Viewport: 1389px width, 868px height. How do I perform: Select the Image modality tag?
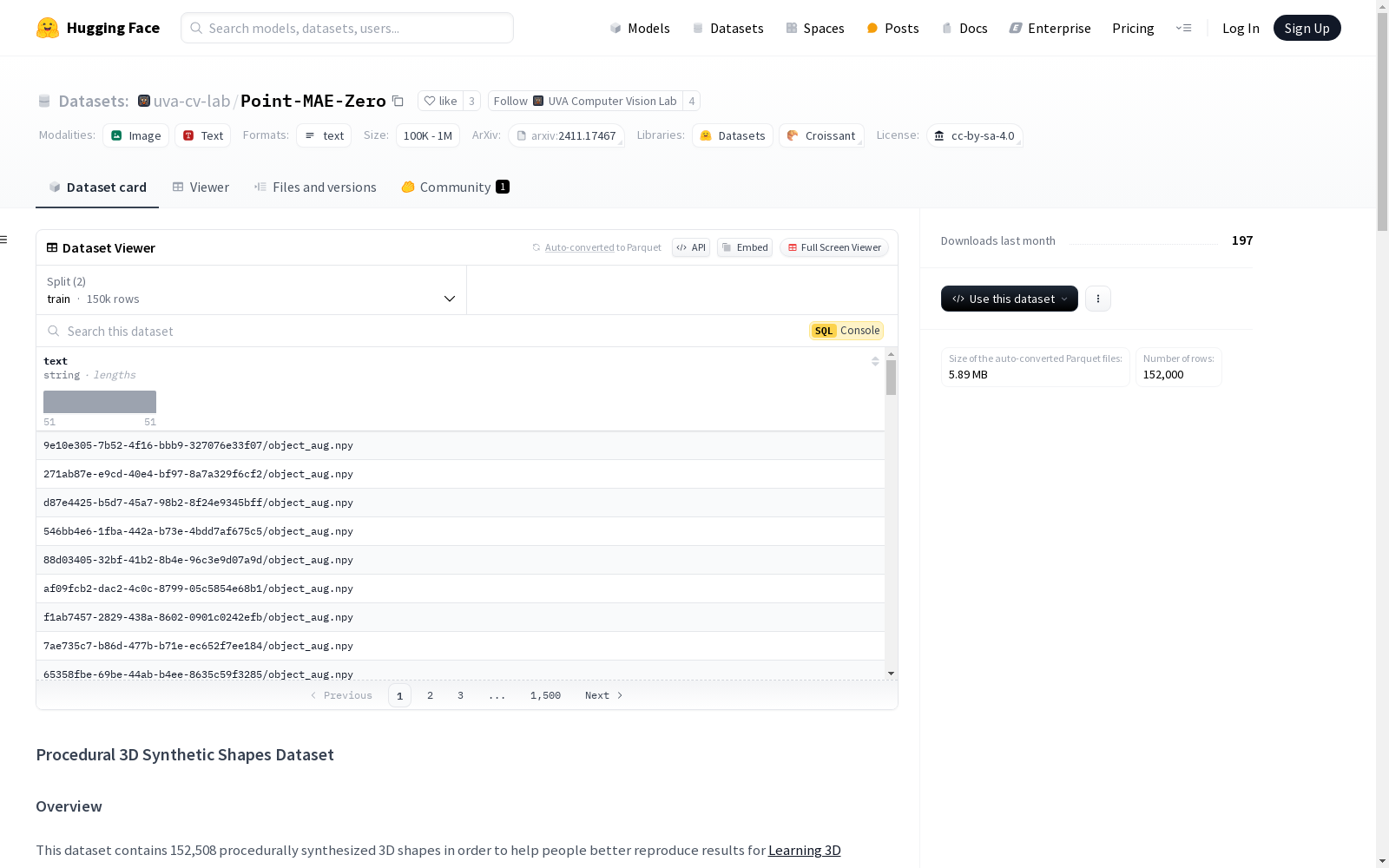[136, 135]
